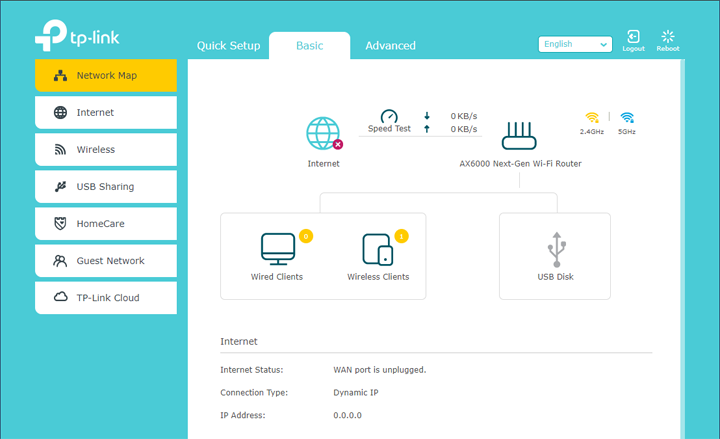Select the Basic tab

coord(309,46)
